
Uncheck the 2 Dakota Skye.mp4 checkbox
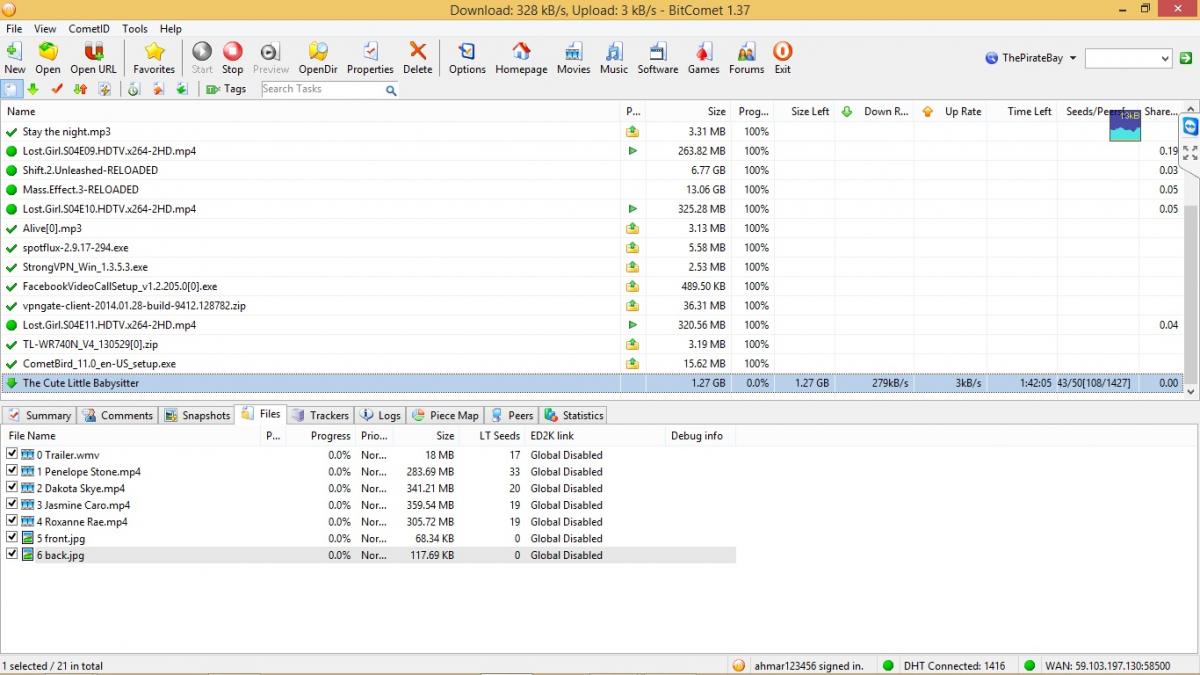[12, 488]
